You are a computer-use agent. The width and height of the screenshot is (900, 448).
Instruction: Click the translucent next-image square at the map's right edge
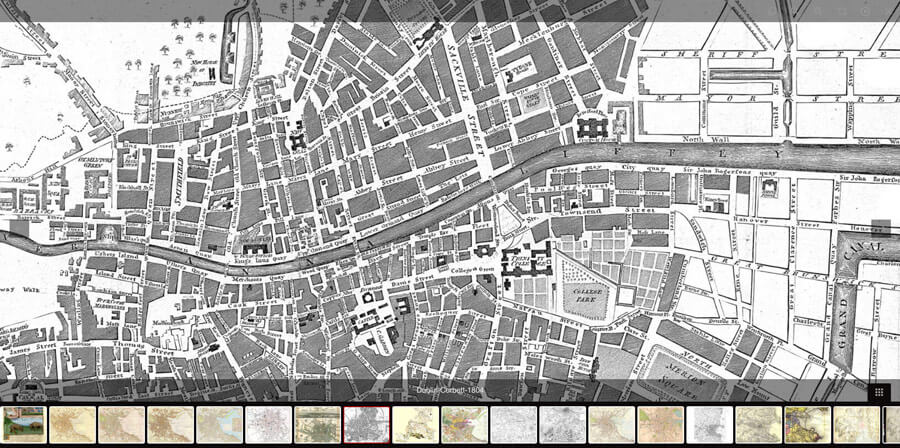tap(882, 229)
